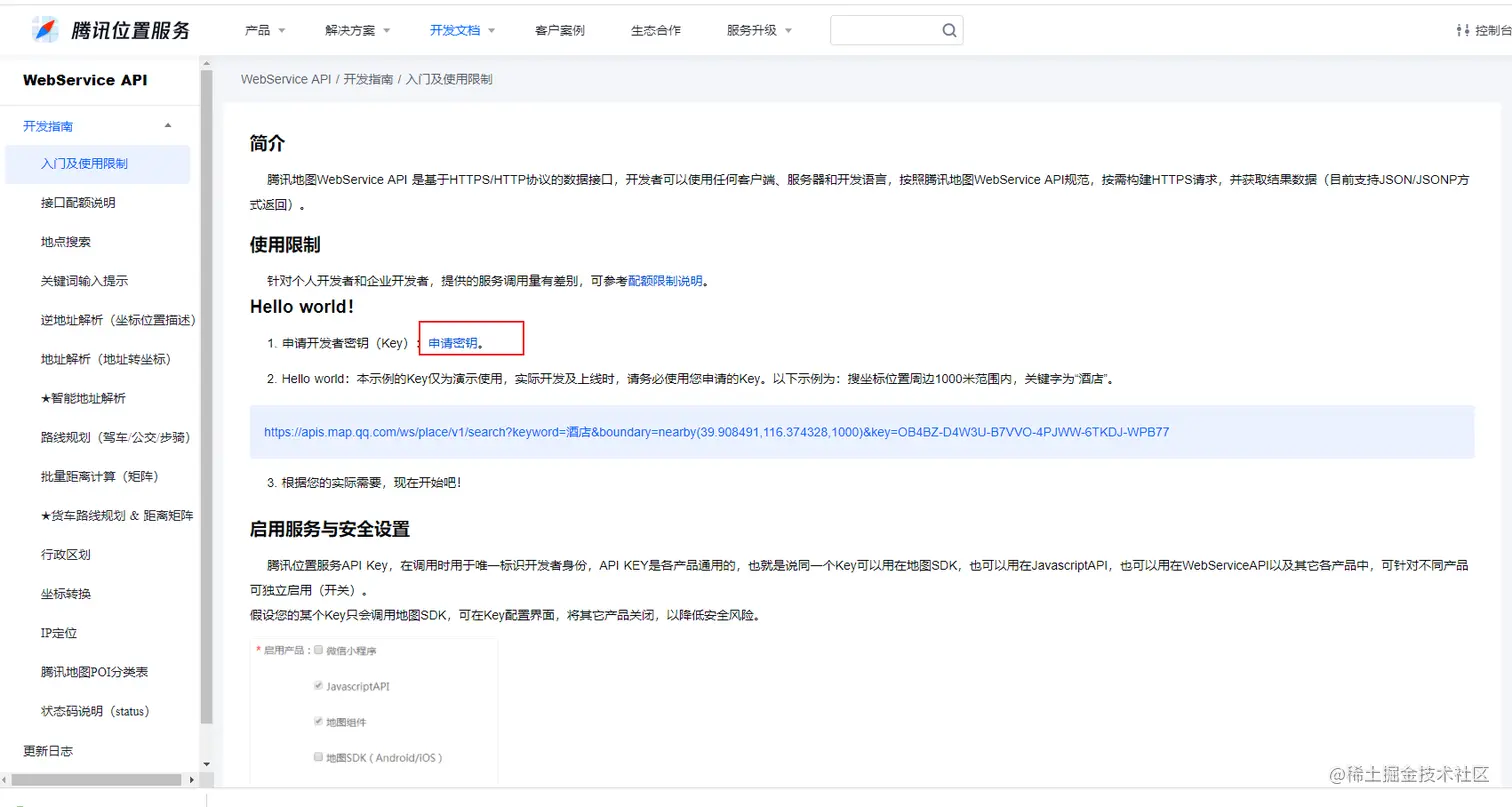The image size is (1512, 807).
Task: Open 行政区划 in sidebar
Action: 66,554
